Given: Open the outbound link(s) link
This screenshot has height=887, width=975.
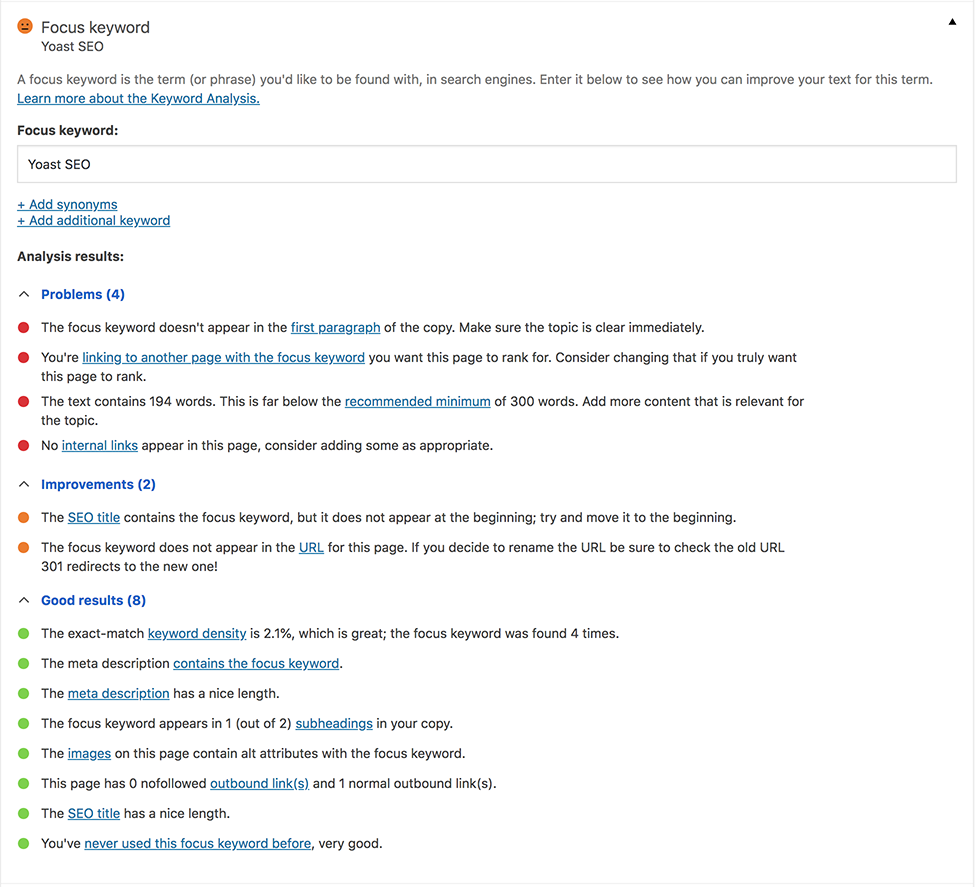Looking at the screenshot, I should pos(259,784).
